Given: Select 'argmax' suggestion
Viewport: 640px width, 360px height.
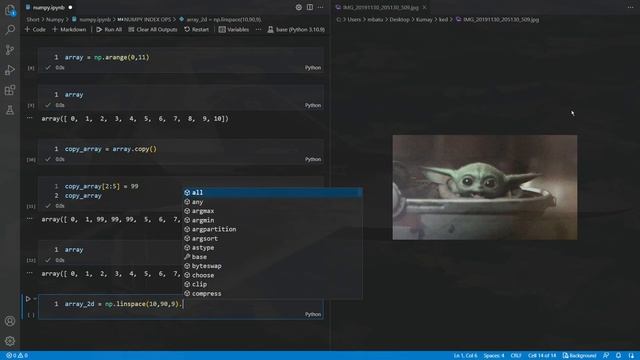Looking at the screenshot, I should pos(272,211).
